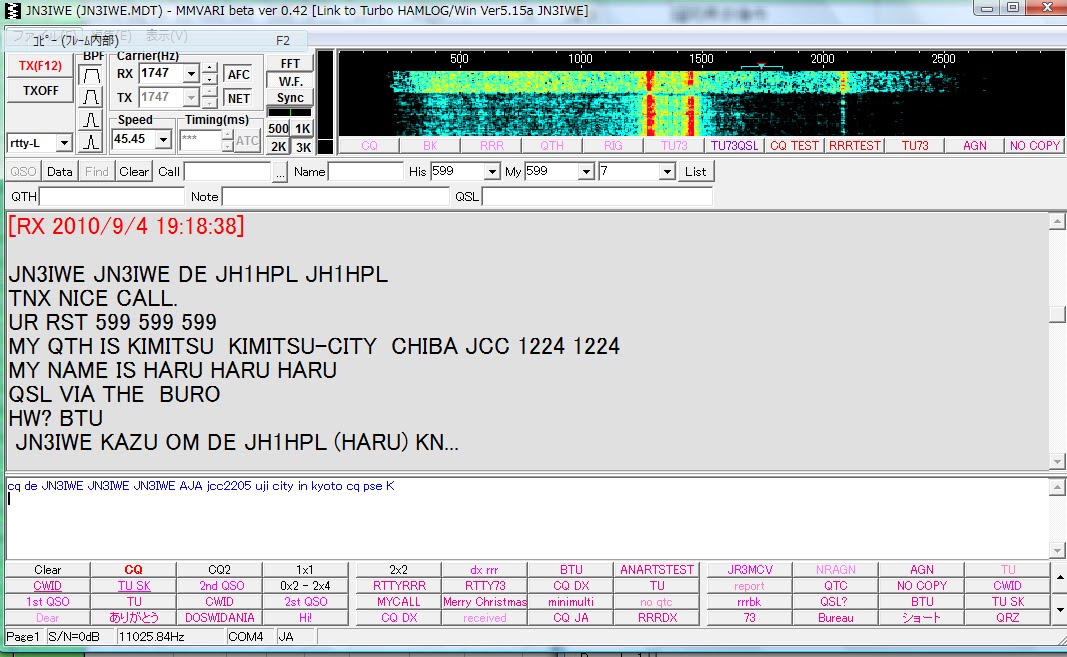1067x657 pixels.
Task: Click the RTTYRRR macro button
Action: point(399,586)
